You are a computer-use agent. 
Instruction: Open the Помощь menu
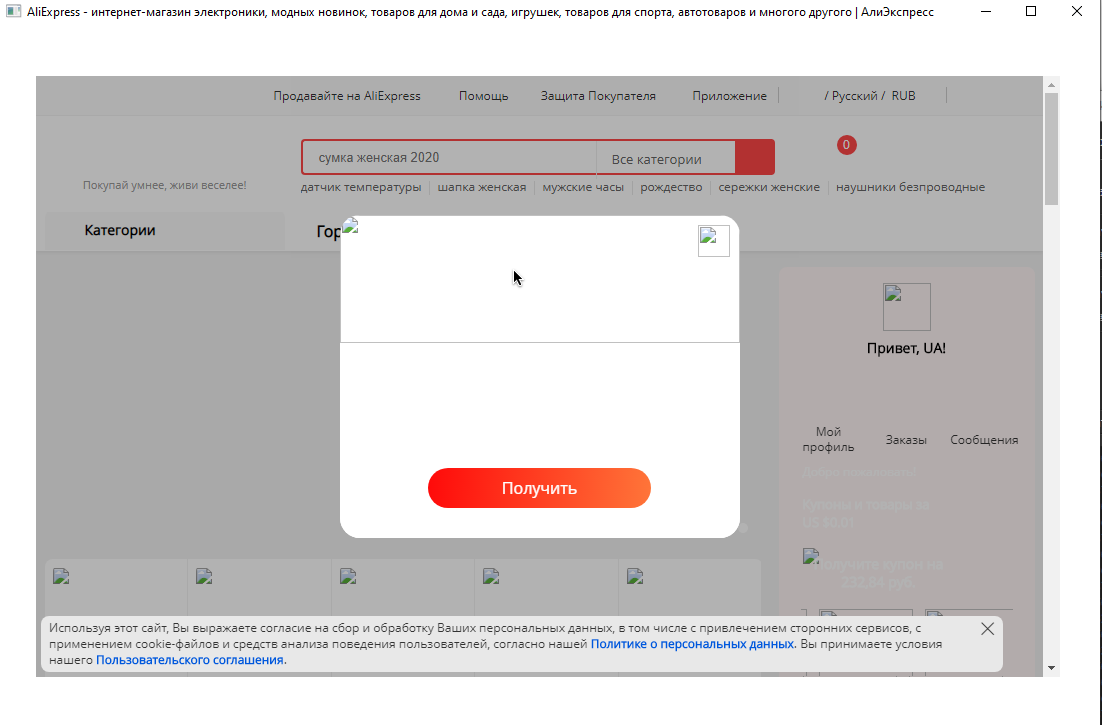point(484,96)
